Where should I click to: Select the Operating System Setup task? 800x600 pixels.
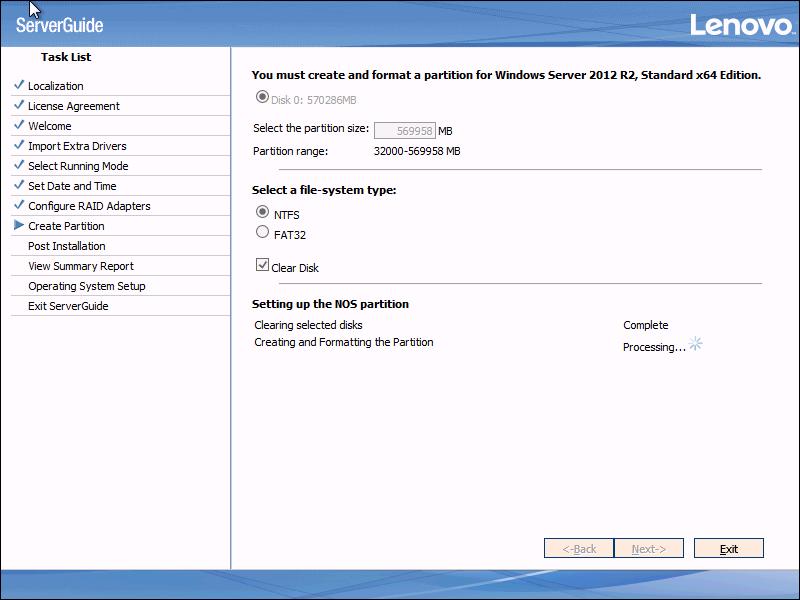pyautogui.click(x=87, y=285)
